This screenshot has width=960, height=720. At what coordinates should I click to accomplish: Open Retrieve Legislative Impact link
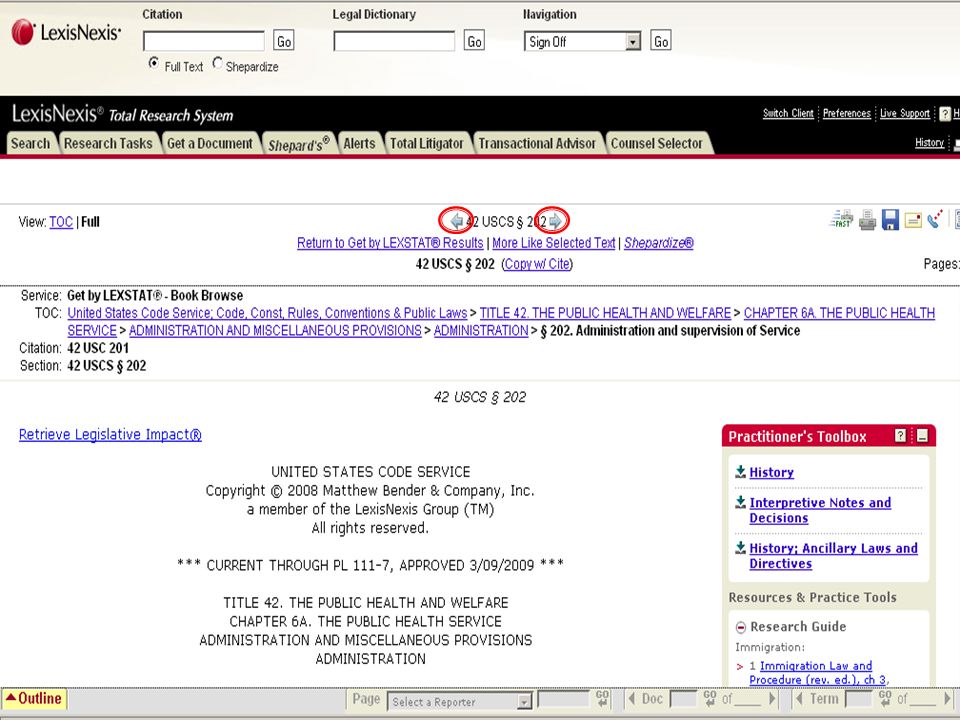coord(110,434)
